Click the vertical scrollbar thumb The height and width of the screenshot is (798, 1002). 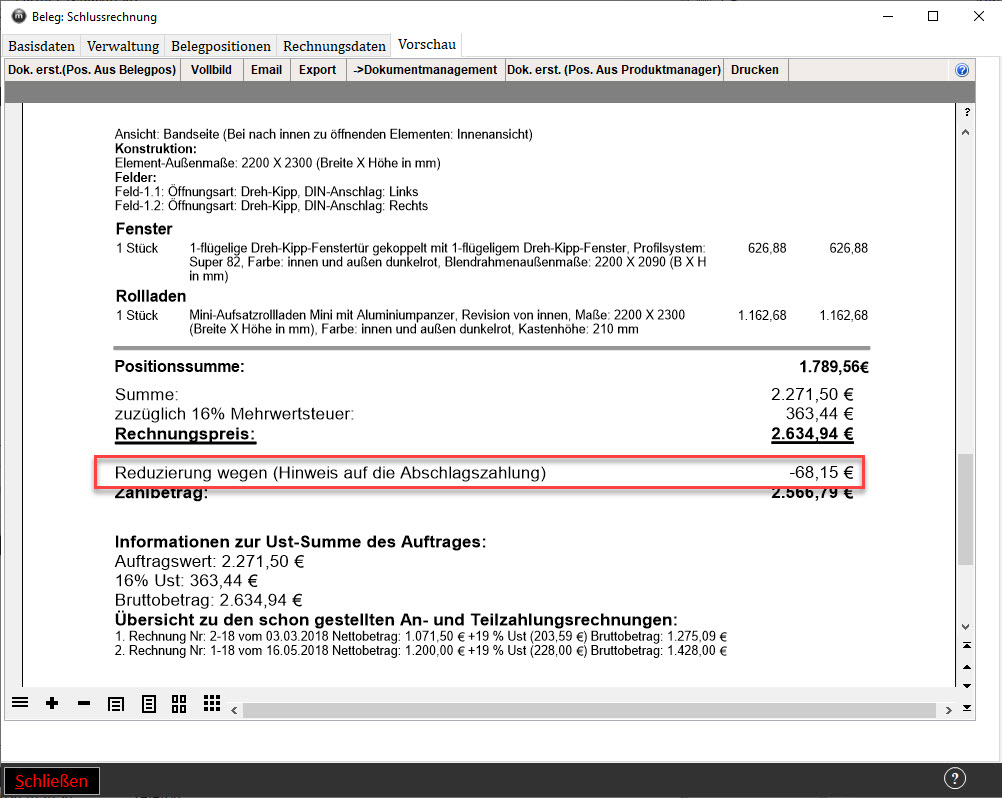[966, 509]
